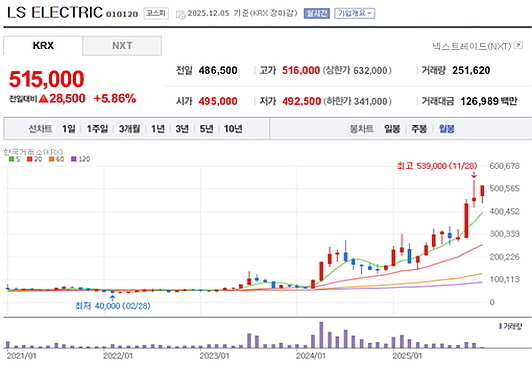Viewport: 532px width, 370px height.
Task: Click the 거래량 volume legend
Action: click(511, 326)
